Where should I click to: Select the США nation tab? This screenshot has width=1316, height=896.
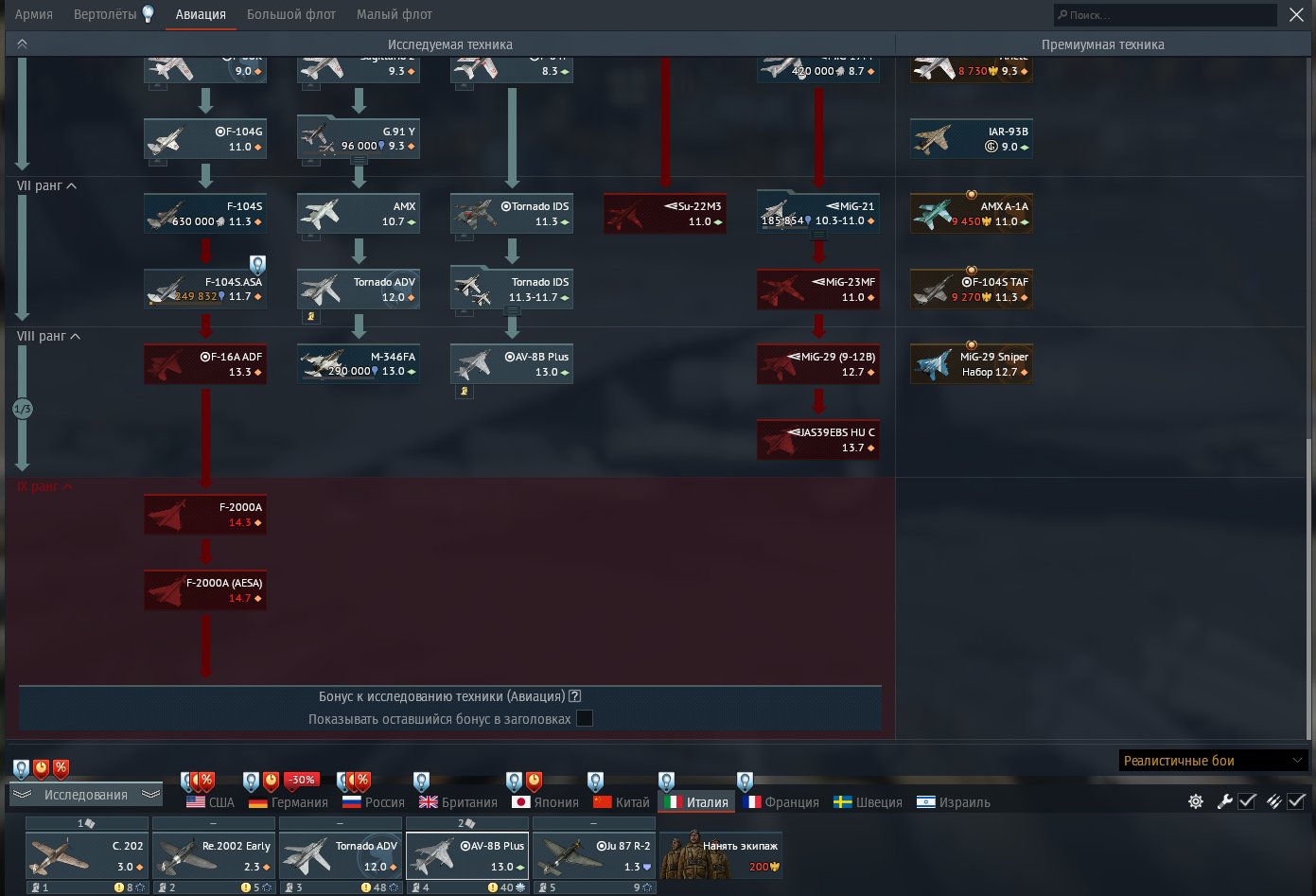click(x=210, y=802)
